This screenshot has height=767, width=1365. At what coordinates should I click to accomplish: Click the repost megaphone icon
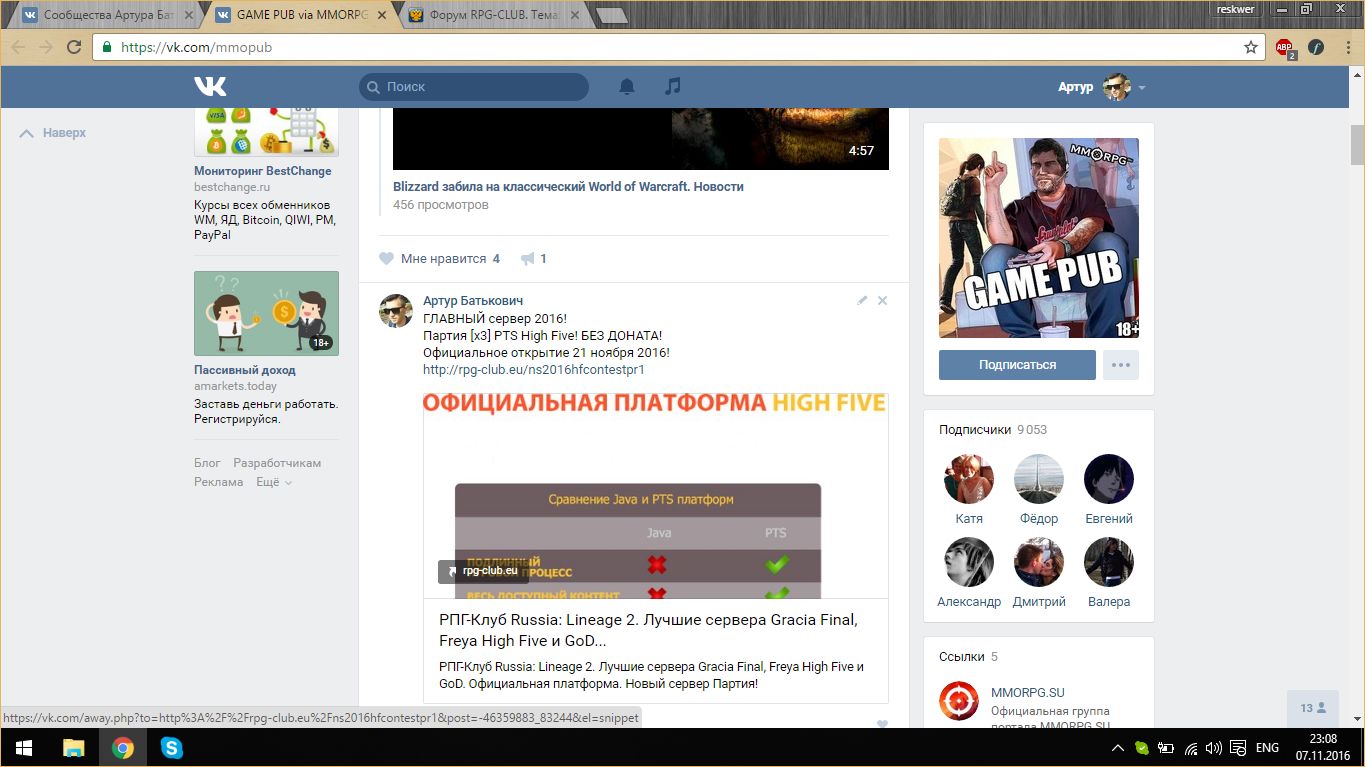[x=528, y=259]
